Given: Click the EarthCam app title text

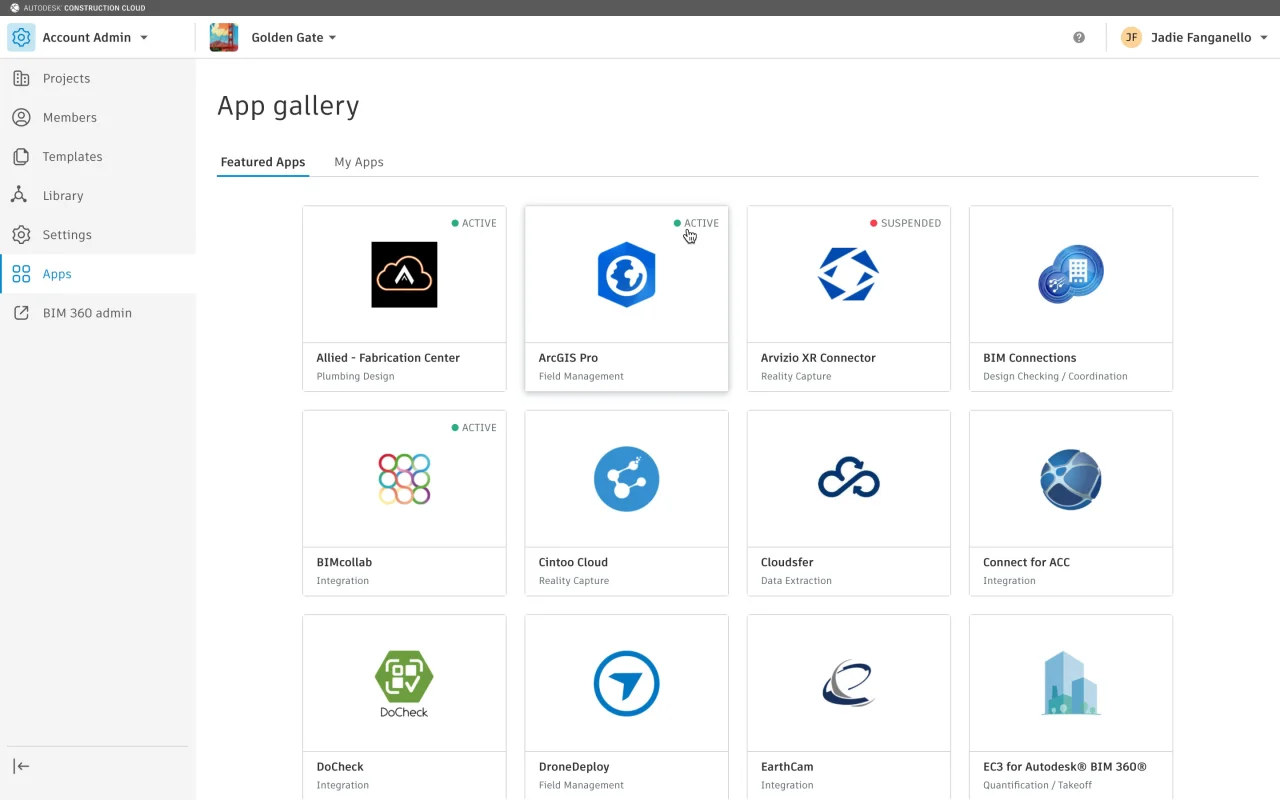Looking at the screenshot, I should (787, 767).
